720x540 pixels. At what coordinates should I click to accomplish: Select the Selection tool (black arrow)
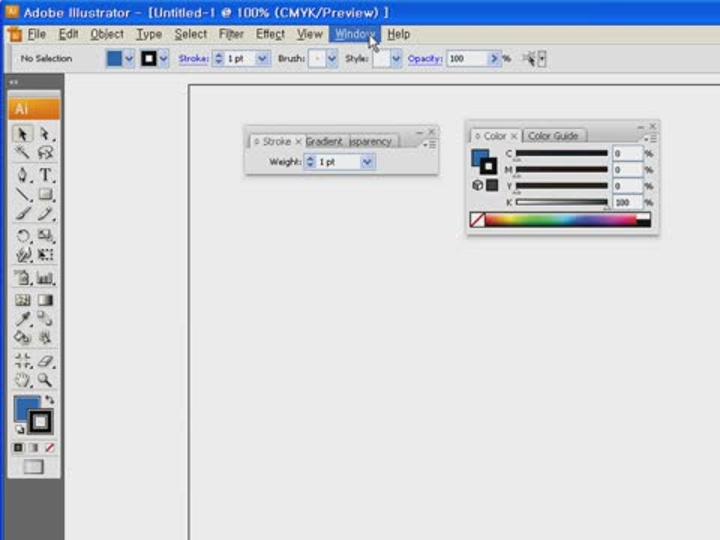(x=22, y=134)
